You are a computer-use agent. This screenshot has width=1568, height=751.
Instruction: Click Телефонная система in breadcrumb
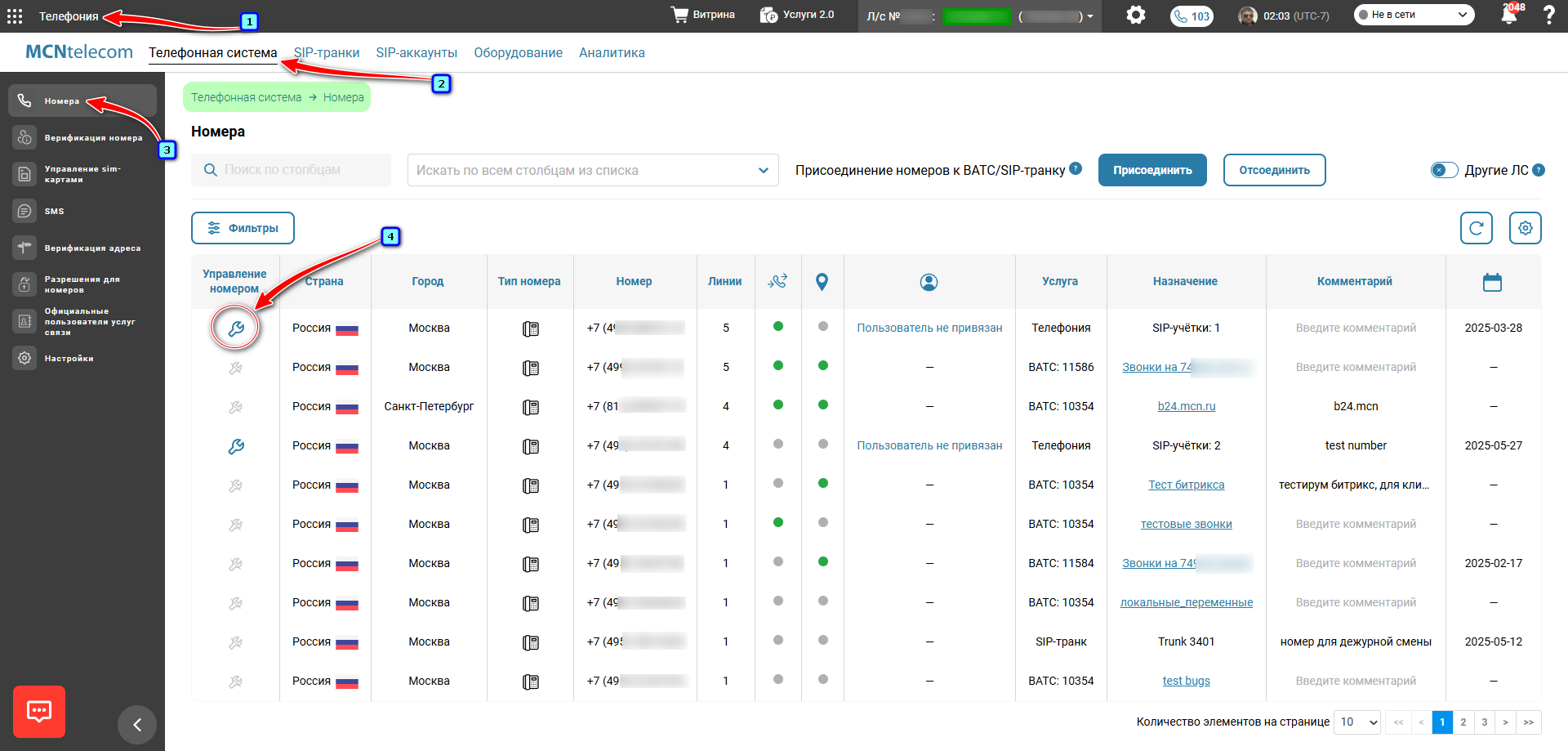246,97
